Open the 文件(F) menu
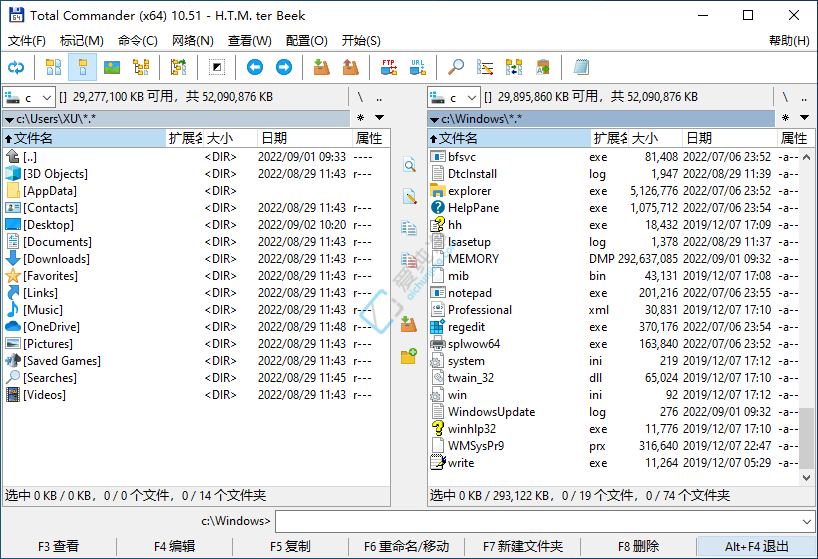The height and width of the screenshot is (559, 818). (27, 41)
